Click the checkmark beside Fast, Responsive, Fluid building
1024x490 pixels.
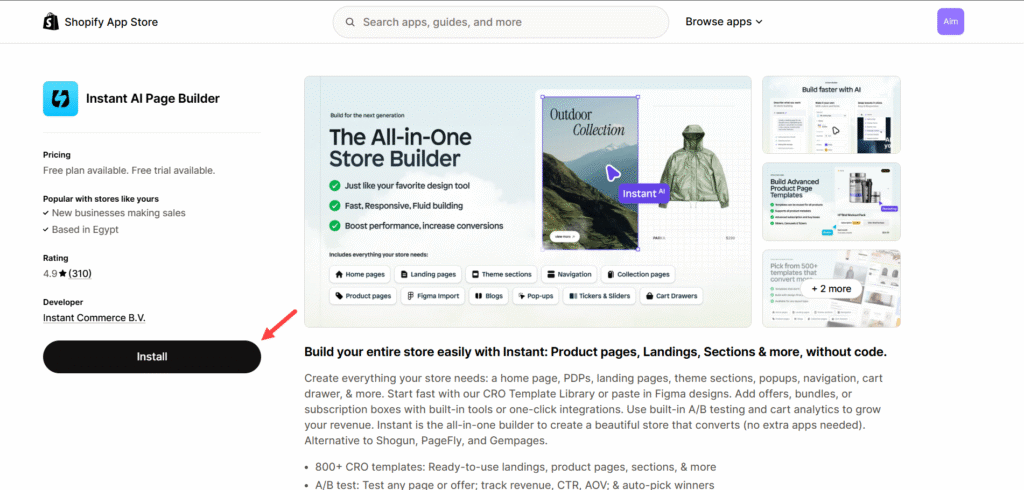click(x=335, y=205)
